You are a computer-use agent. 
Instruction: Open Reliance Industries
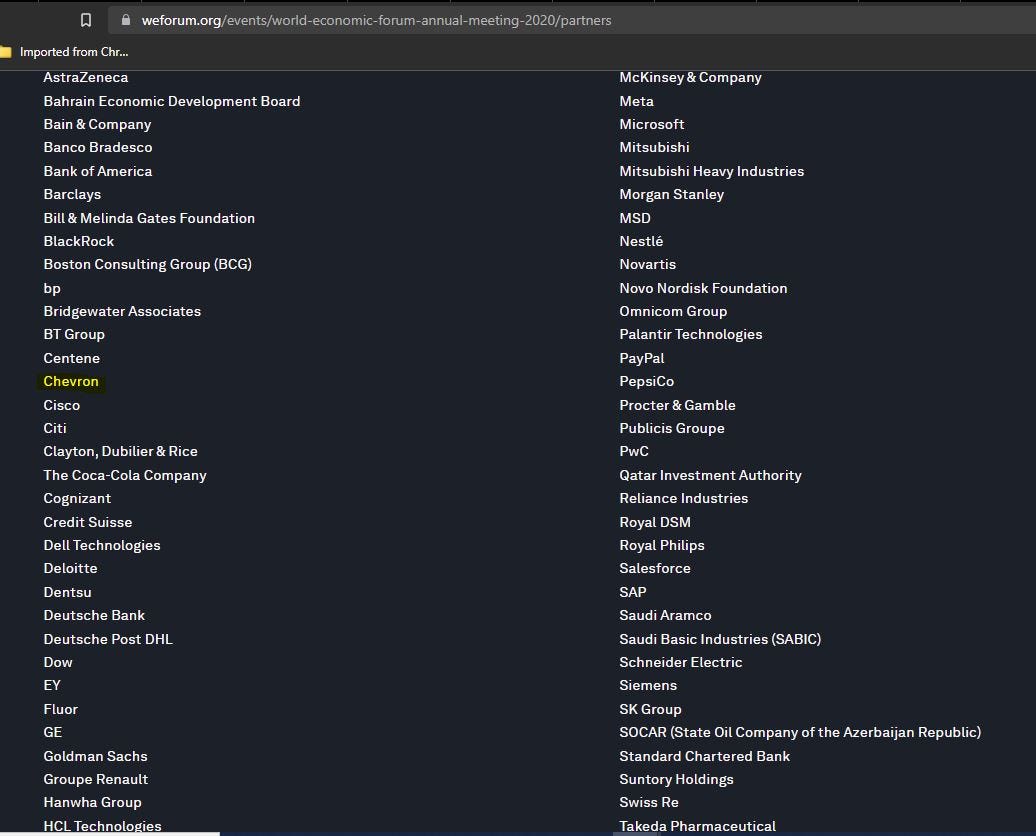(x=684, y=498)
